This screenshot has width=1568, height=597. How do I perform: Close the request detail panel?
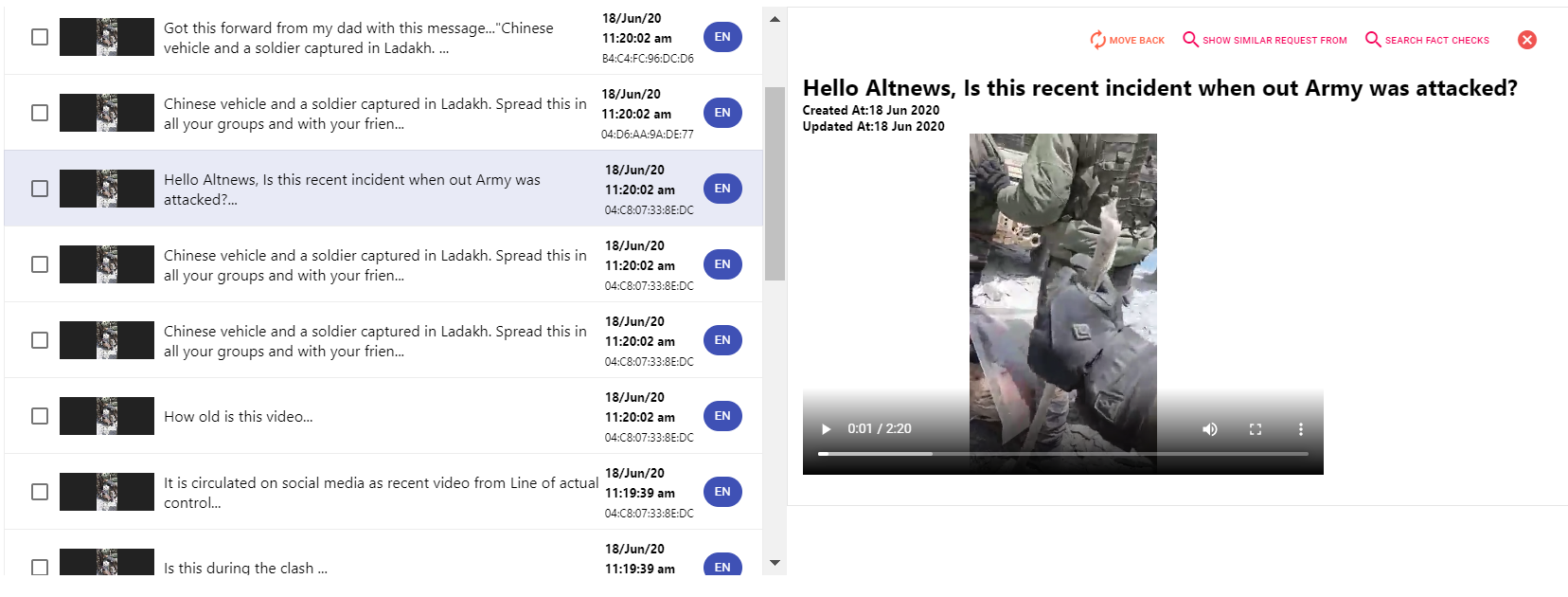[1526, 40]
